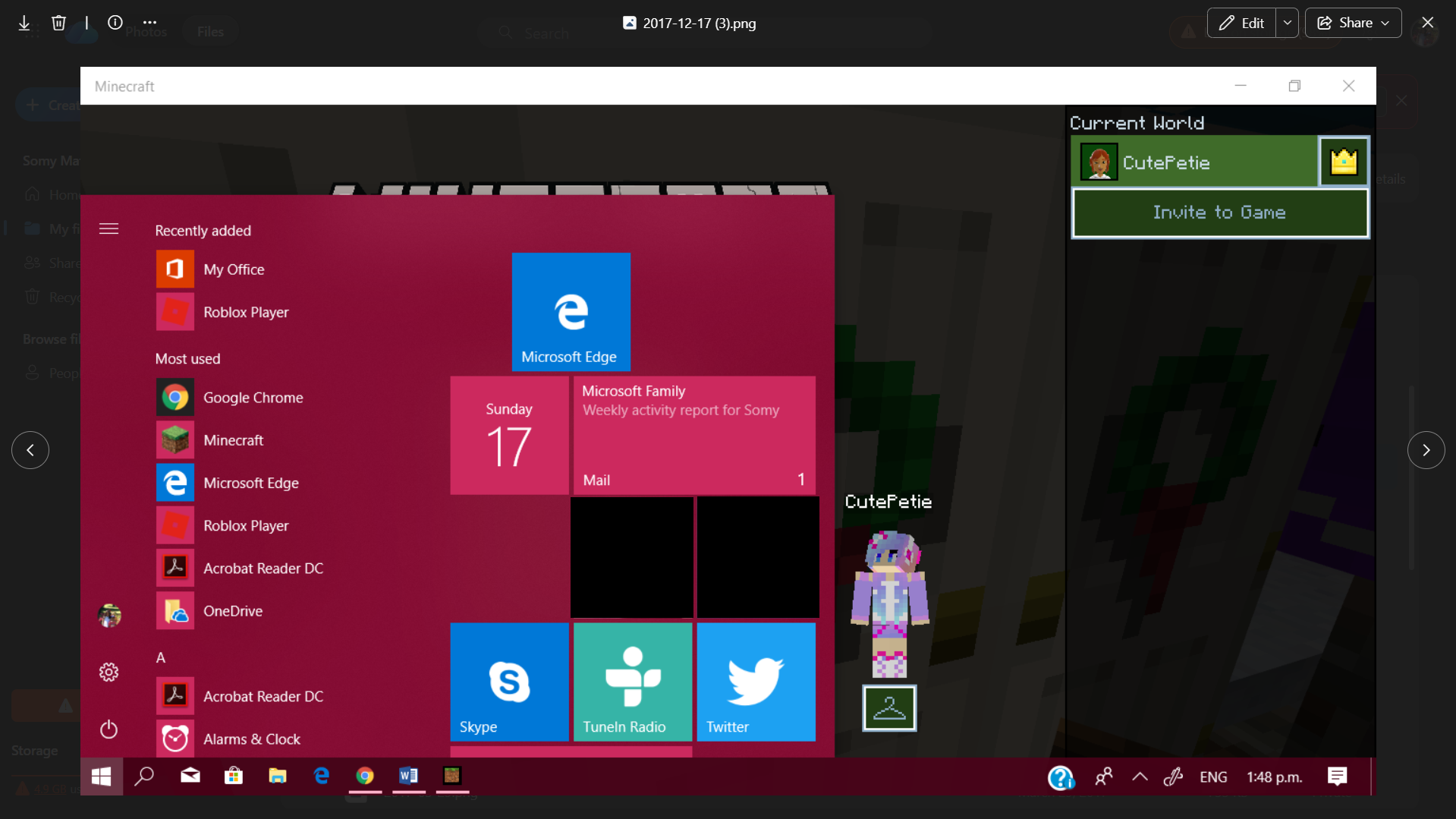Open the more options ellipsis menu
The image size is (1456, 819).
click(150, 23)
